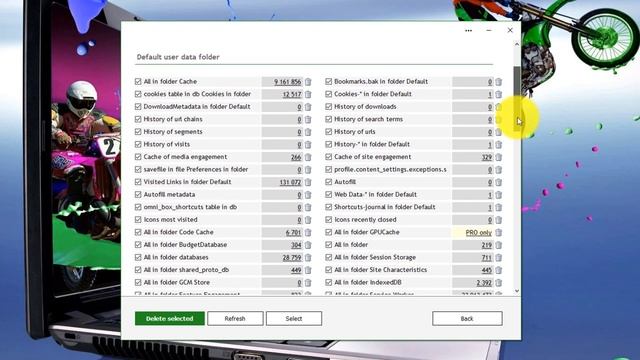Uncheck History of downloads checkbox
Screen dimensions: 640x360
pyautogui.click(x=329, y=107)
